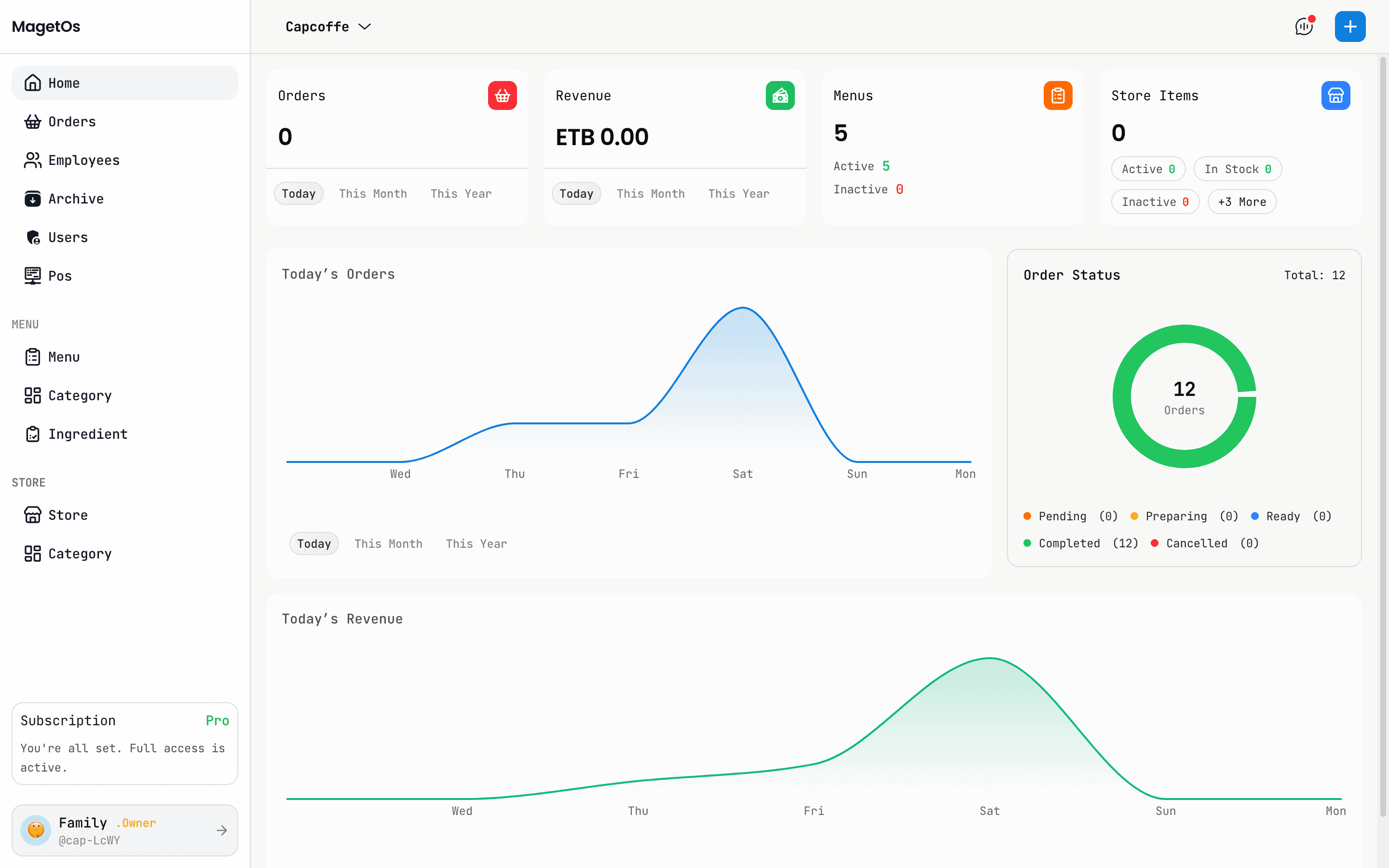Open the Ingredient sidebar label

(88, 434)
